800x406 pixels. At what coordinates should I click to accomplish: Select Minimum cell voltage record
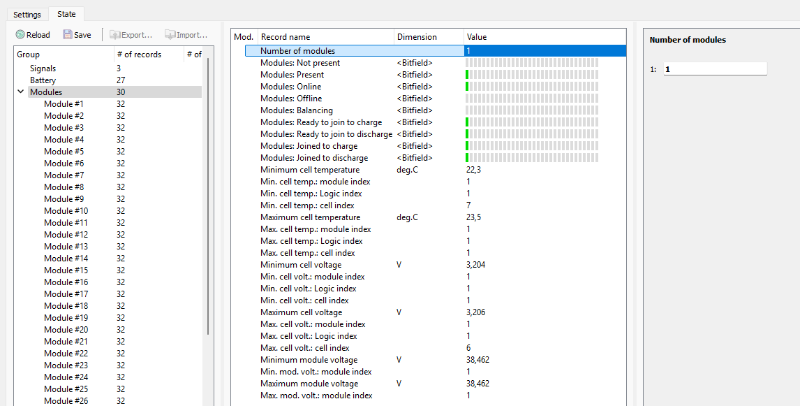coord(301,265)
